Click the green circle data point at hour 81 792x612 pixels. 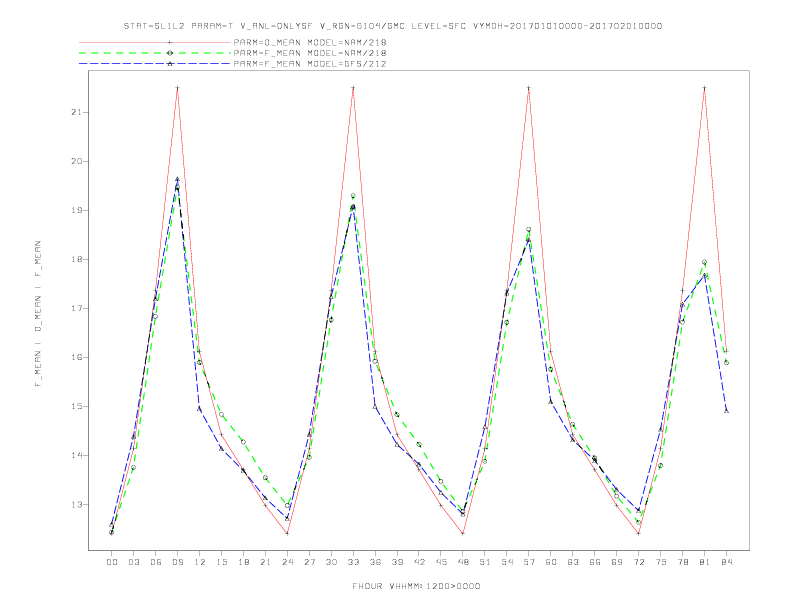click(705, 262)
